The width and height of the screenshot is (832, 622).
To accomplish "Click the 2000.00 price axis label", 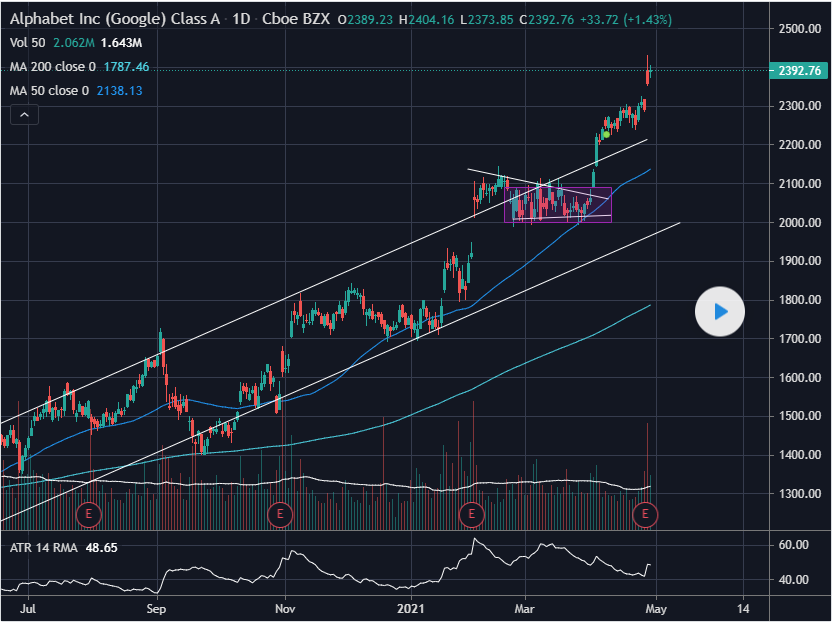I will [800, 222].
